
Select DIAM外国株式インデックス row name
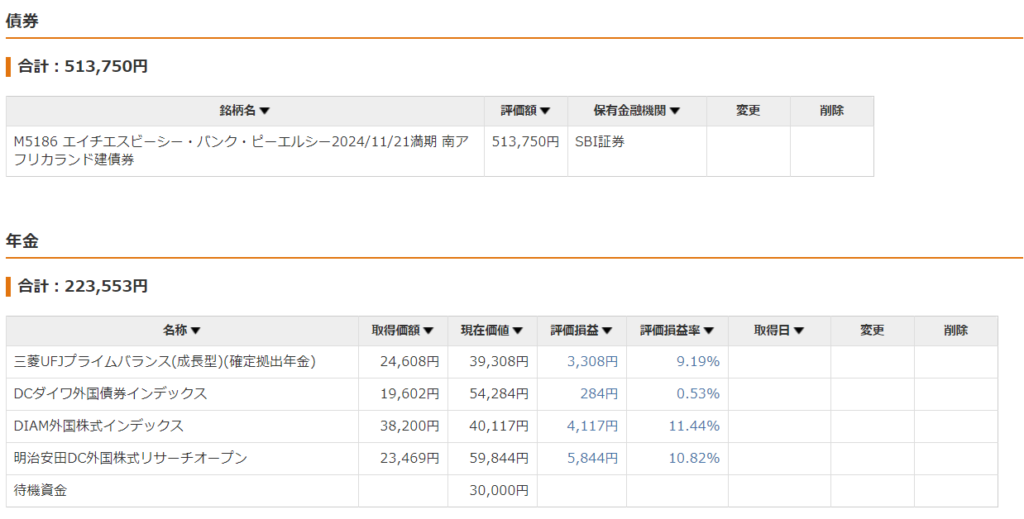tap(99, 426)
